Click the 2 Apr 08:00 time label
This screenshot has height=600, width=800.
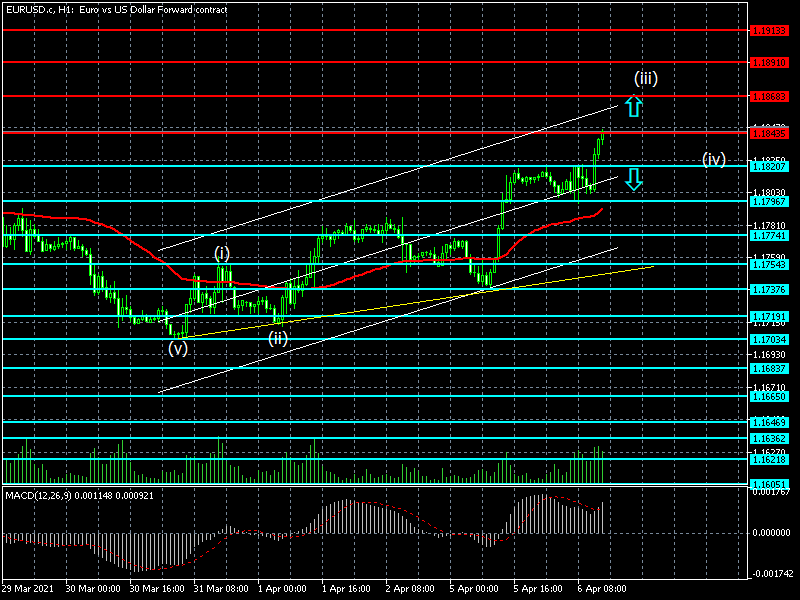410,588
